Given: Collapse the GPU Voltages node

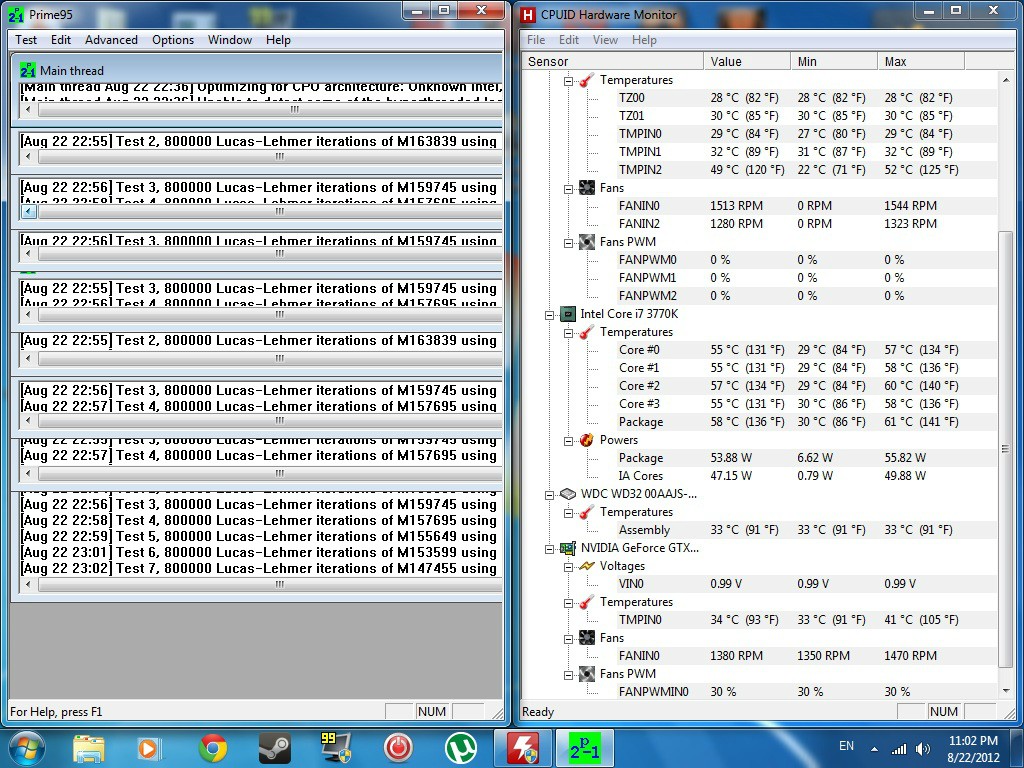Looking at the screenshot, I should (568, 567).
